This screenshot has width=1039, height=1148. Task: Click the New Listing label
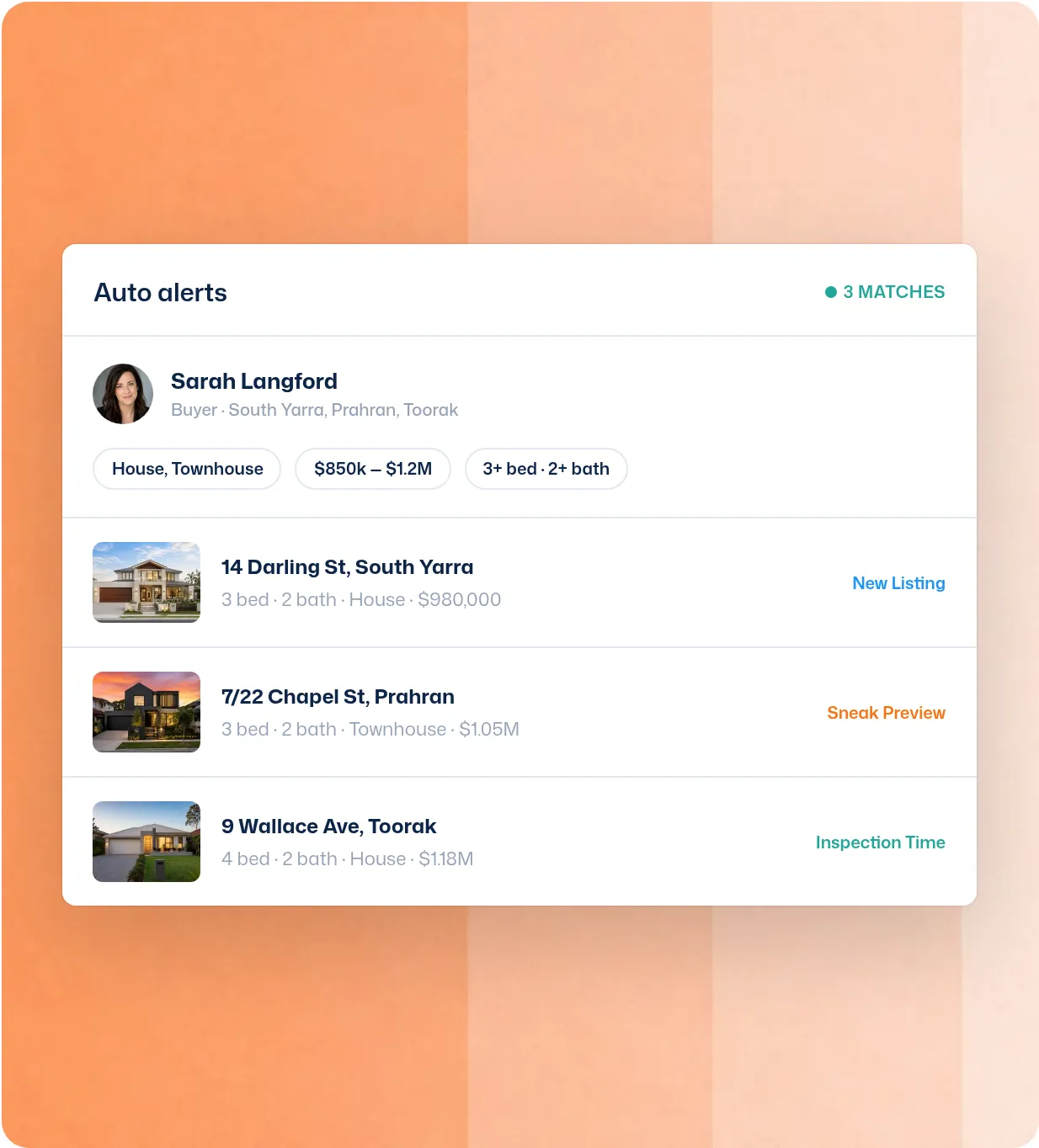898,583
